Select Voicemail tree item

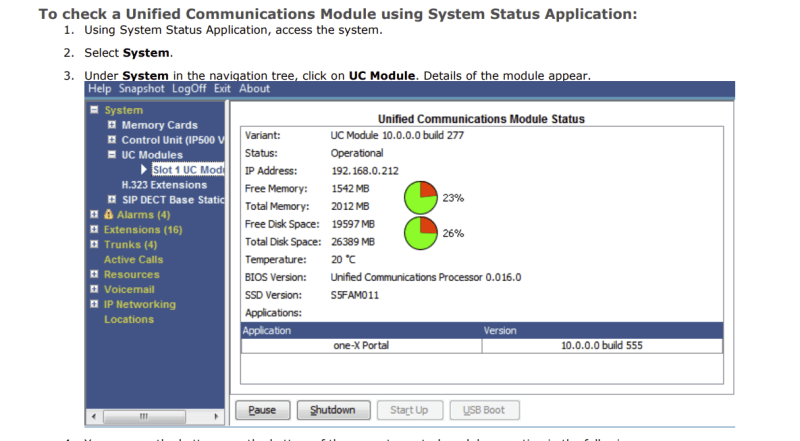pos(129,289)
